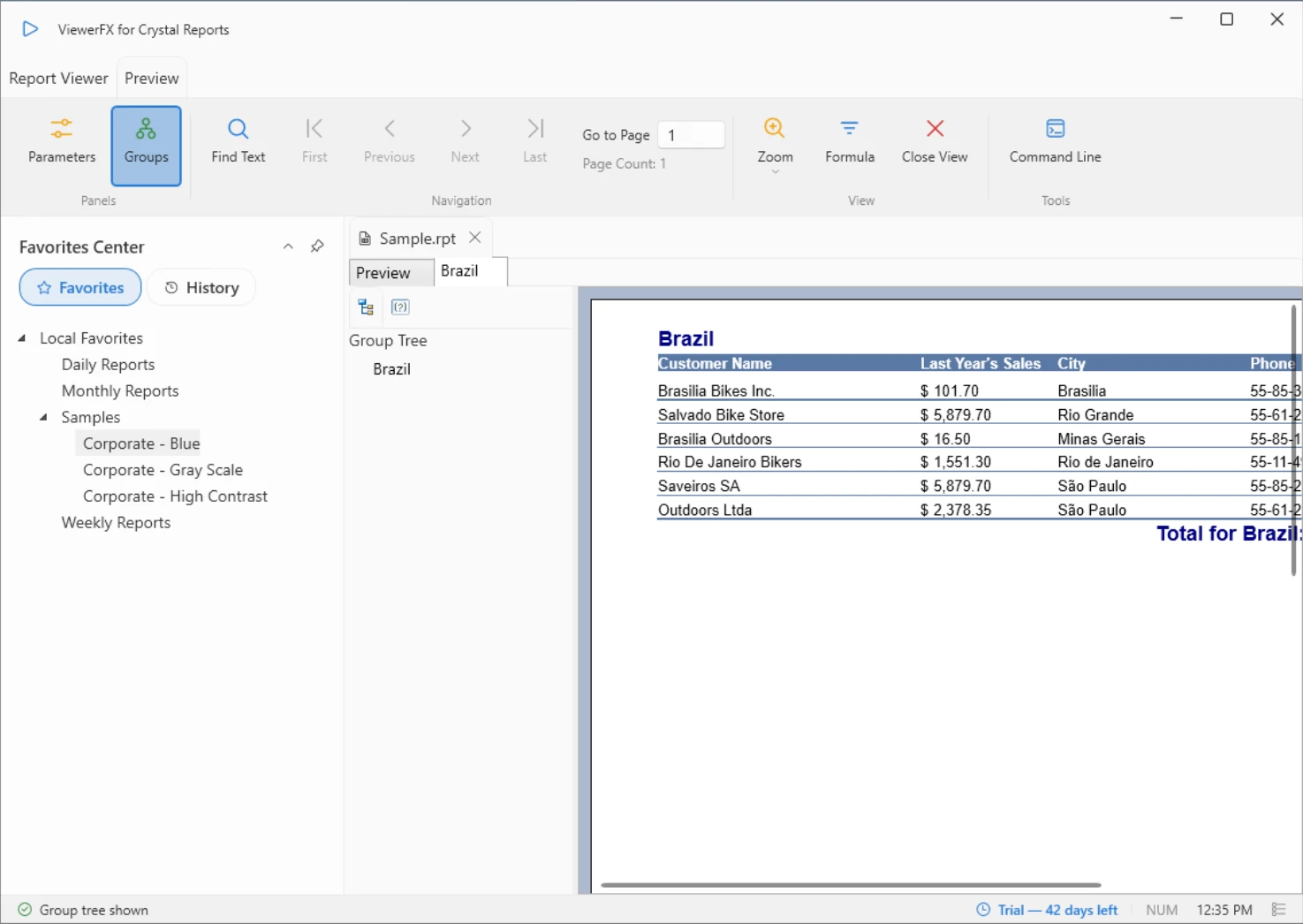Click Close View button

coord(935,142)
